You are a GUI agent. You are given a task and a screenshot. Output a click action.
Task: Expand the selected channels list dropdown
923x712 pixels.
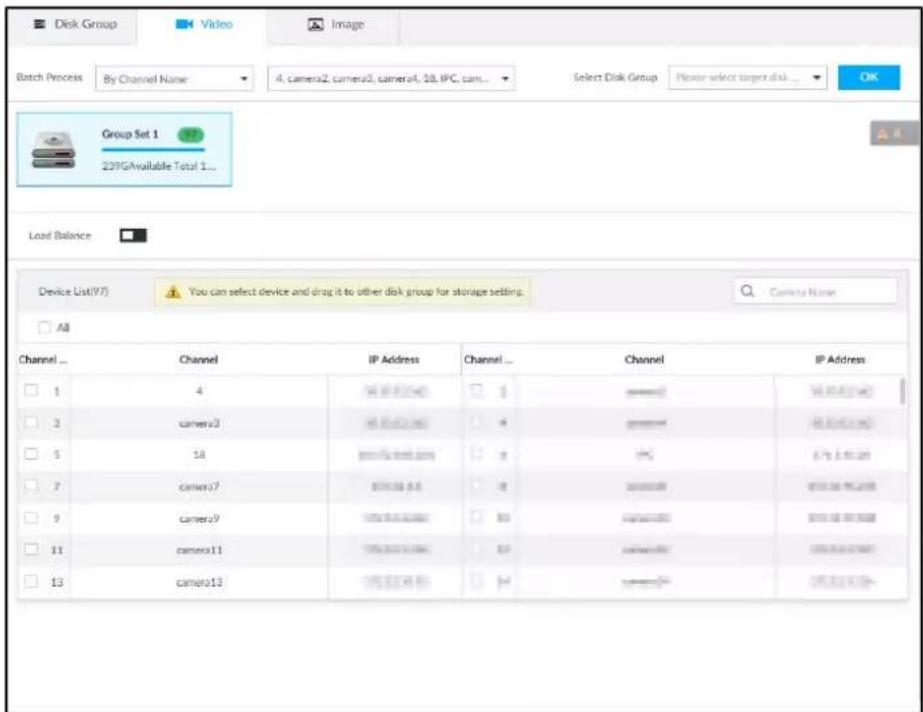[391, 78]
